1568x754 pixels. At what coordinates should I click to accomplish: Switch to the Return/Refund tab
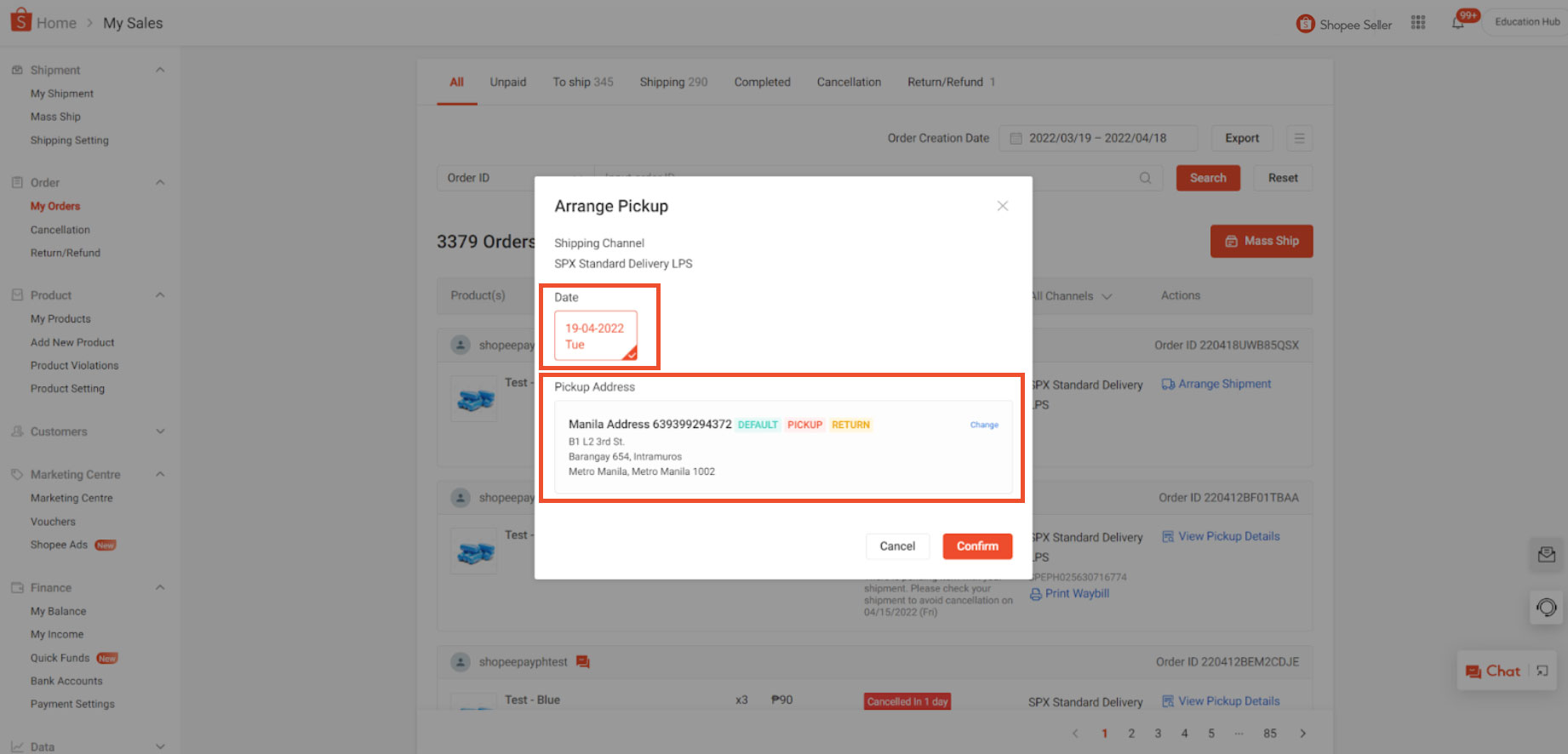[951, 82]
